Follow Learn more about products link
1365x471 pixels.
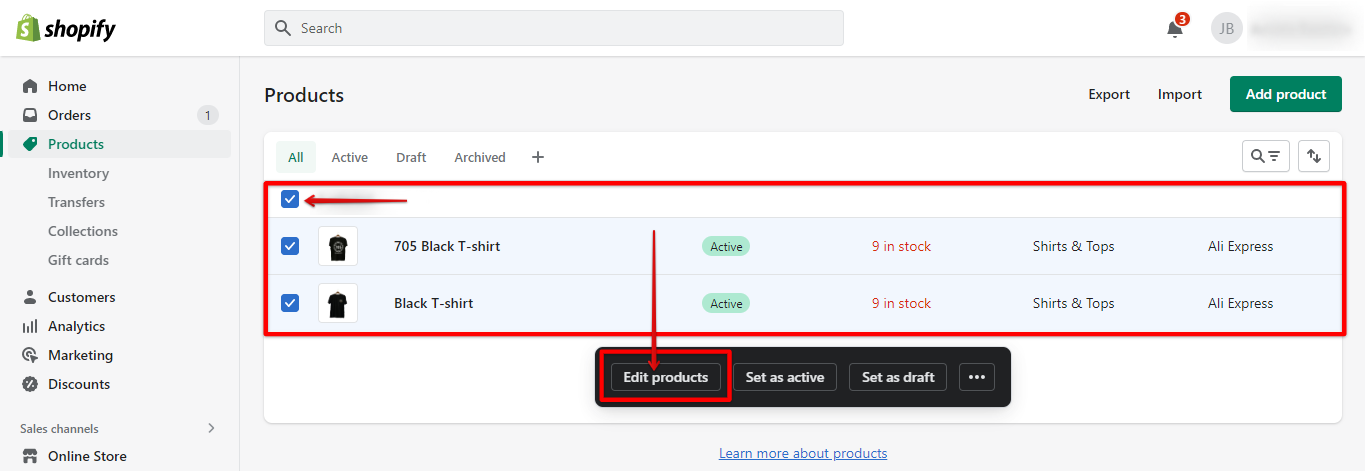(803, 453)
